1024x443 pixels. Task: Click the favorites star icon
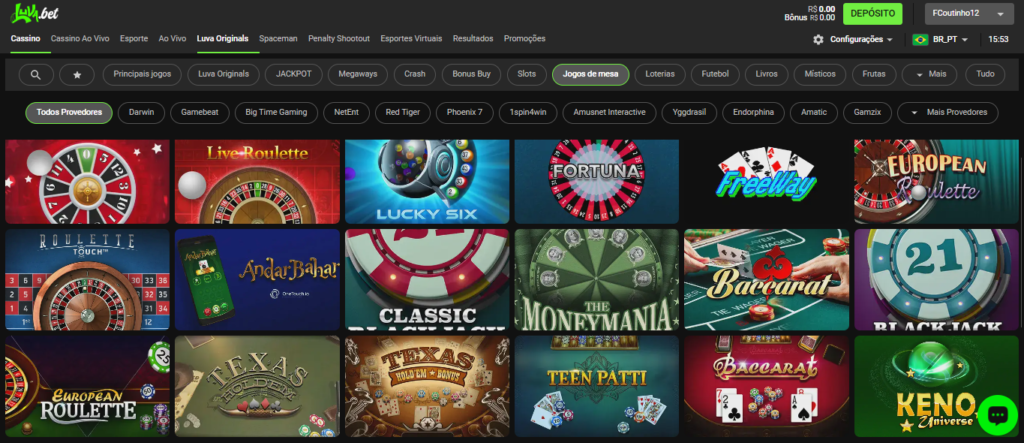point(77,75)
